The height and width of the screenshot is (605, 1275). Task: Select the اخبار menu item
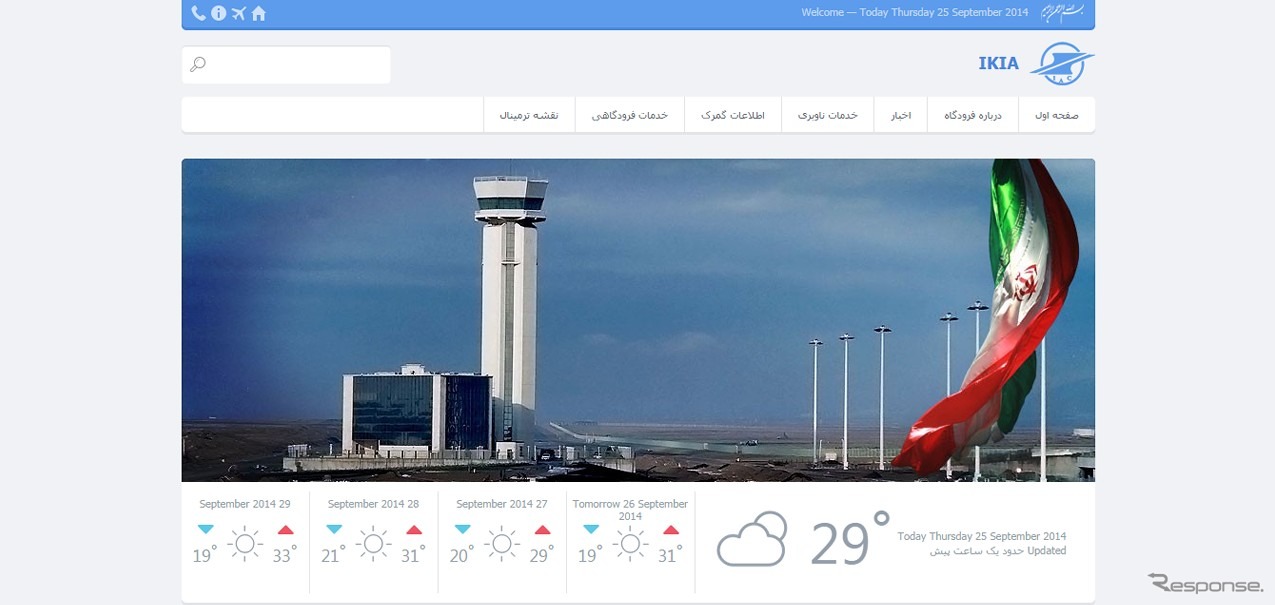coord(901,116)
